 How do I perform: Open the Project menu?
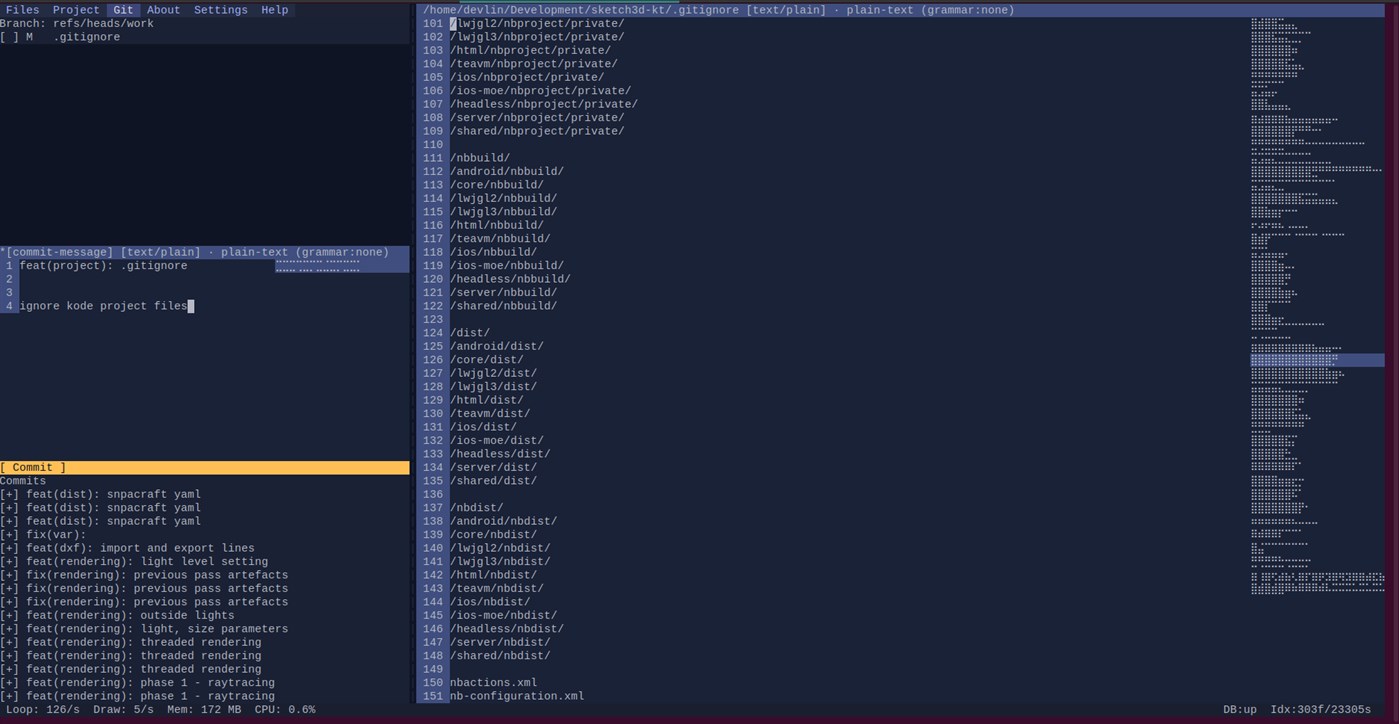(76, 10)
